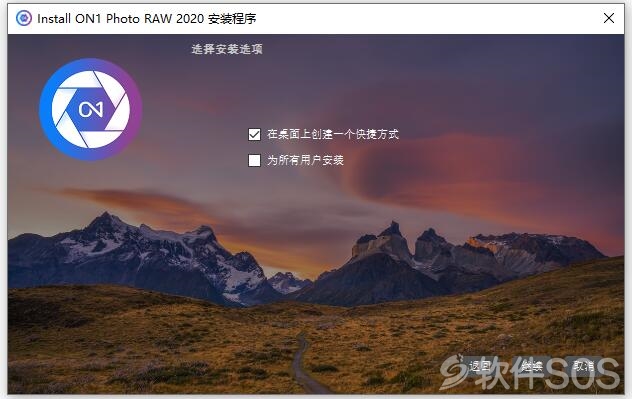This screenshot has width=632, height=399.
Task: Click the large ON1 aperture logo
Action: (x=91, y=109)
